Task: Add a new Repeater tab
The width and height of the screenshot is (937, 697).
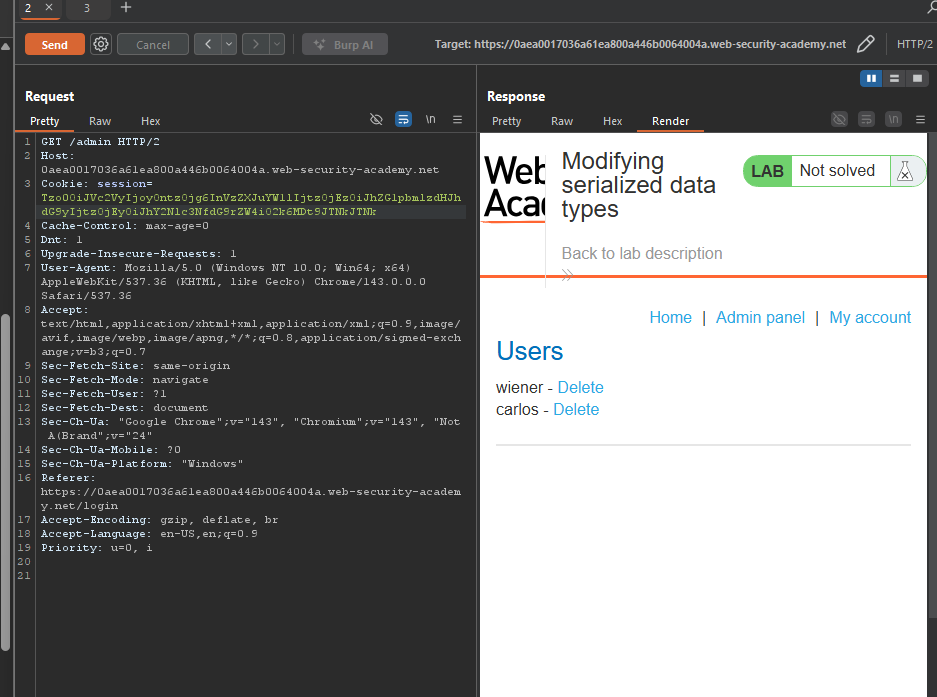Action: click(x=125, y=7)
